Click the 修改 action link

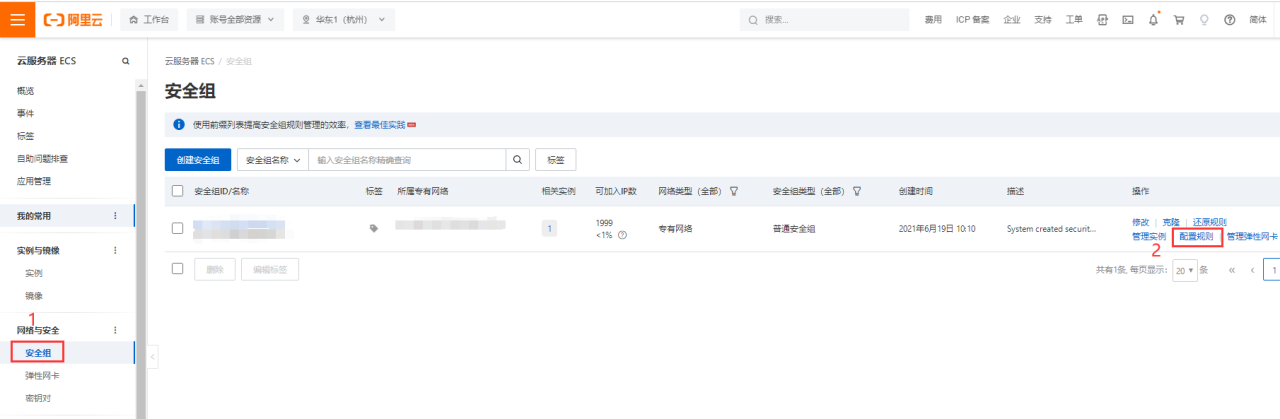1141,221
